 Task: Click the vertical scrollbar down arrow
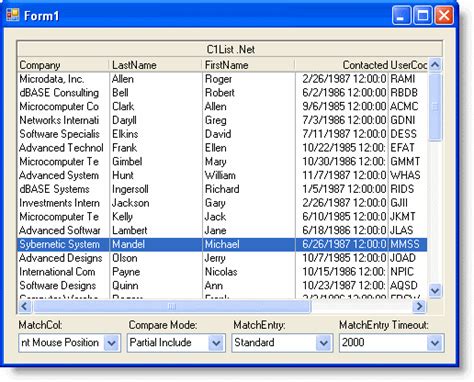coord(435,291)
